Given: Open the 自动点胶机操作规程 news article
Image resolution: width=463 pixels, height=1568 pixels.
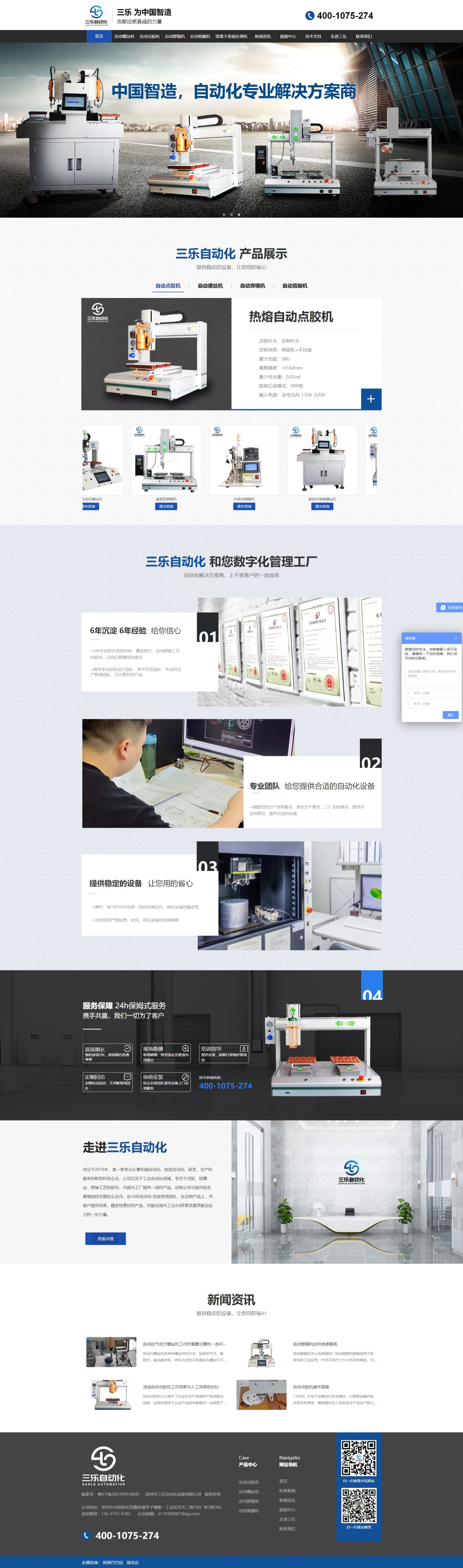Looking at the screenshot, I should [311, 1387].
